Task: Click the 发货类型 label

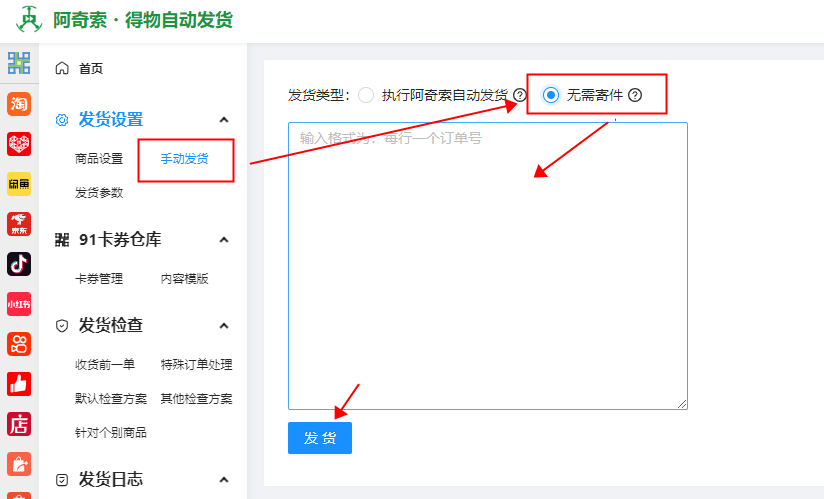Action: point(318,95)
